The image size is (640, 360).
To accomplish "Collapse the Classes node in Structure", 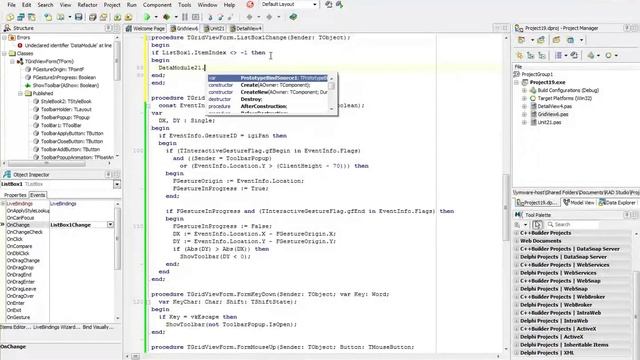I will click(x=4, y=53).
